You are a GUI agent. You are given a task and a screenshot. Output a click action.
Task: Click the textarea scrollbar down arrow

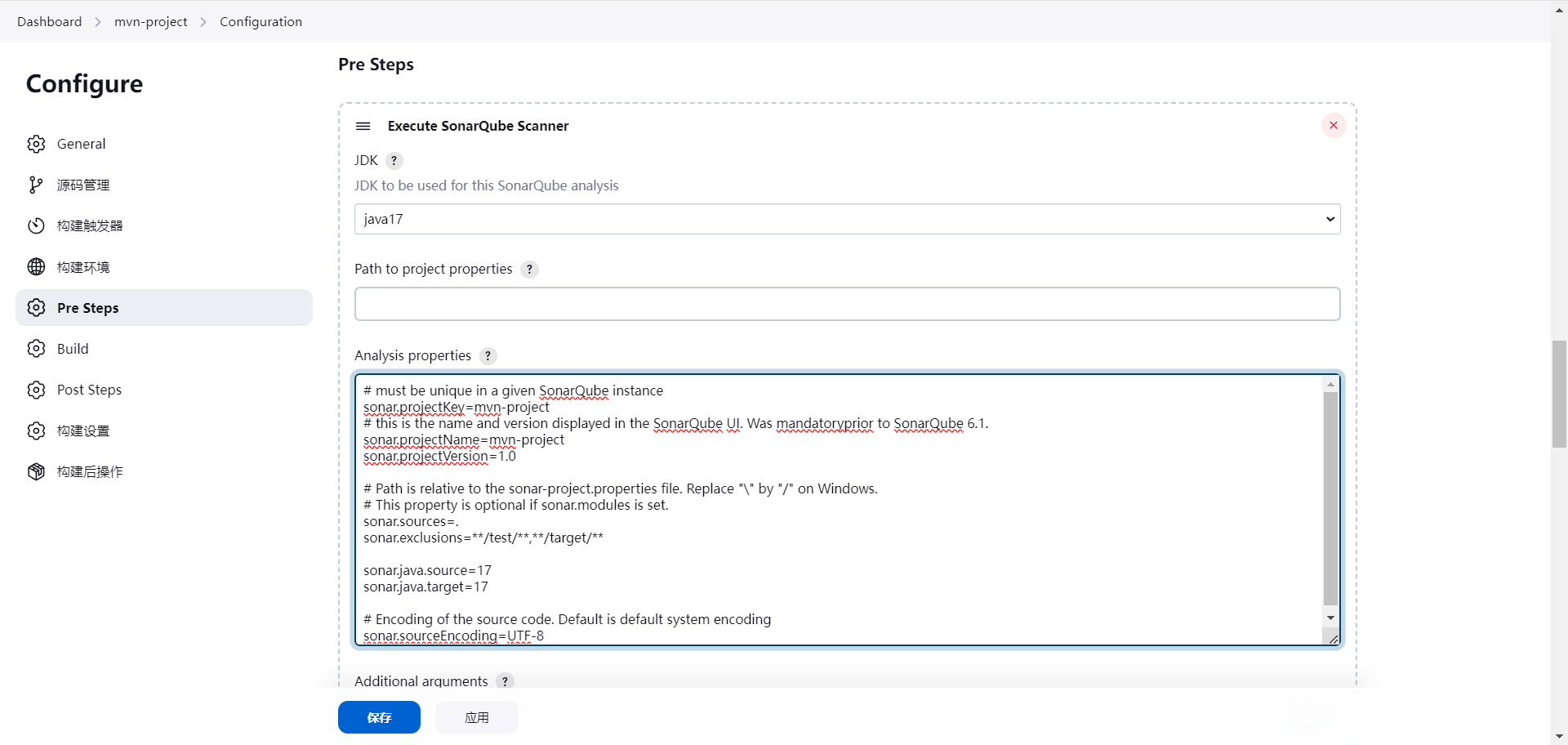[x=1330, y=618]
